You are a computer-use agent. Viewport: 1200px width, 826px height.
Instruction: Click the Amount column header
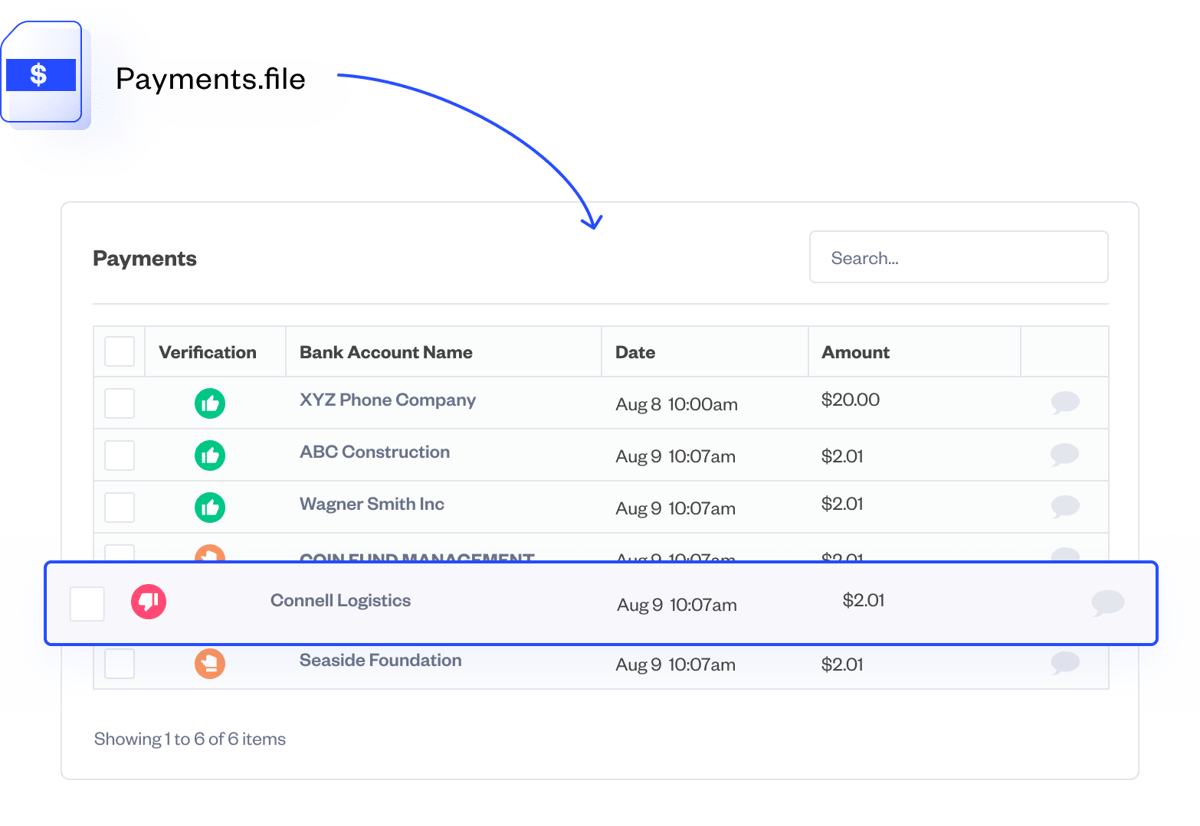[855, 351]
